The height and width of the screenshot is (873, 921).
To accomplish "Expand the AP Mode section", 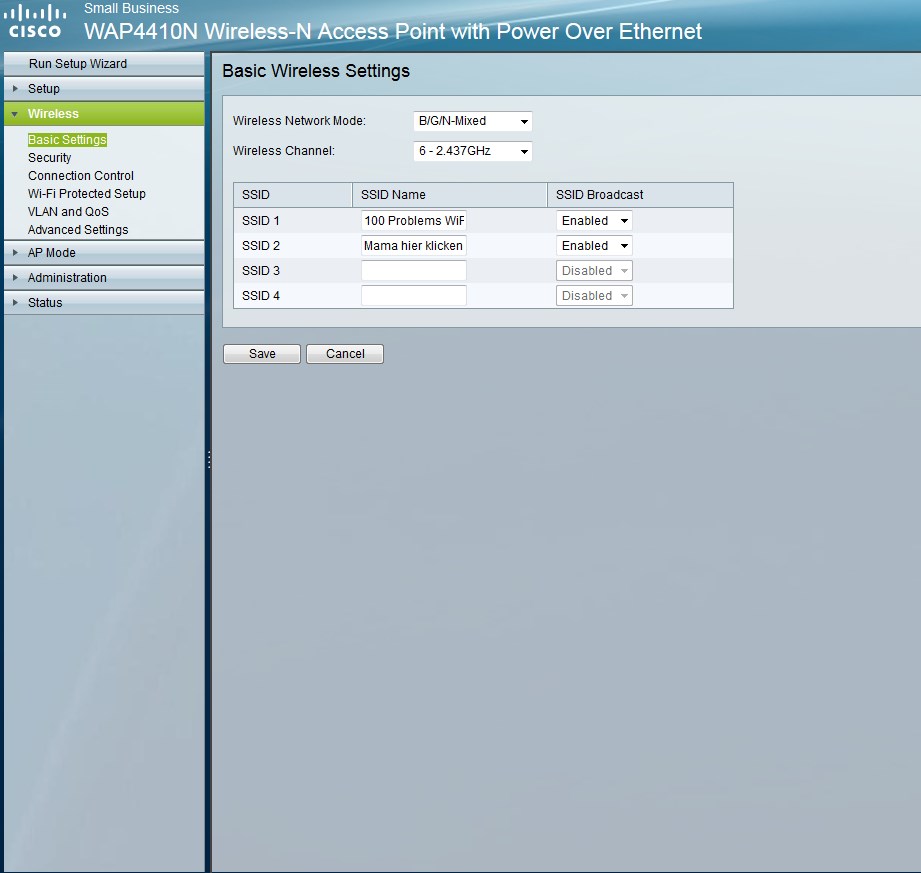I will pos(103,253).
